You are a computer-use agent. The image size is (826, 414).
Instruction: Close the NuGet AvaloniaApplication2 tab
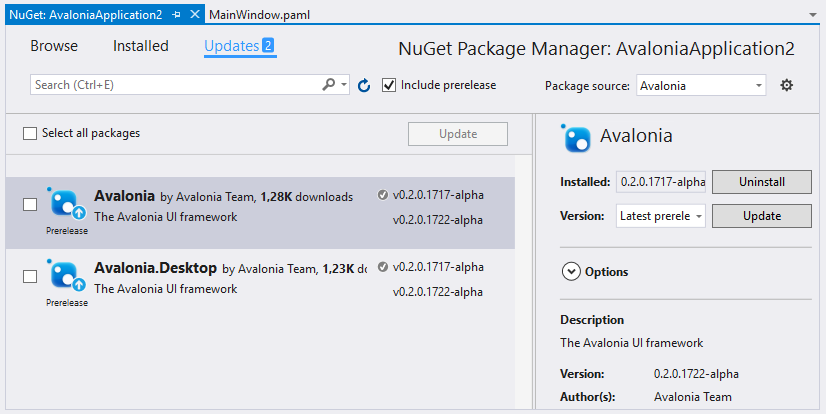(195, 14)
